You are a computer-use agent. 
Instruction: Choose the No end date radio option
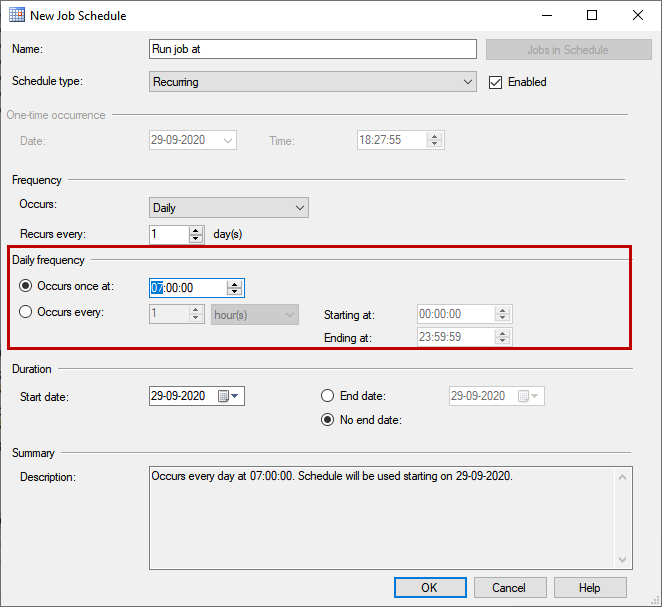tap(328, 420)
